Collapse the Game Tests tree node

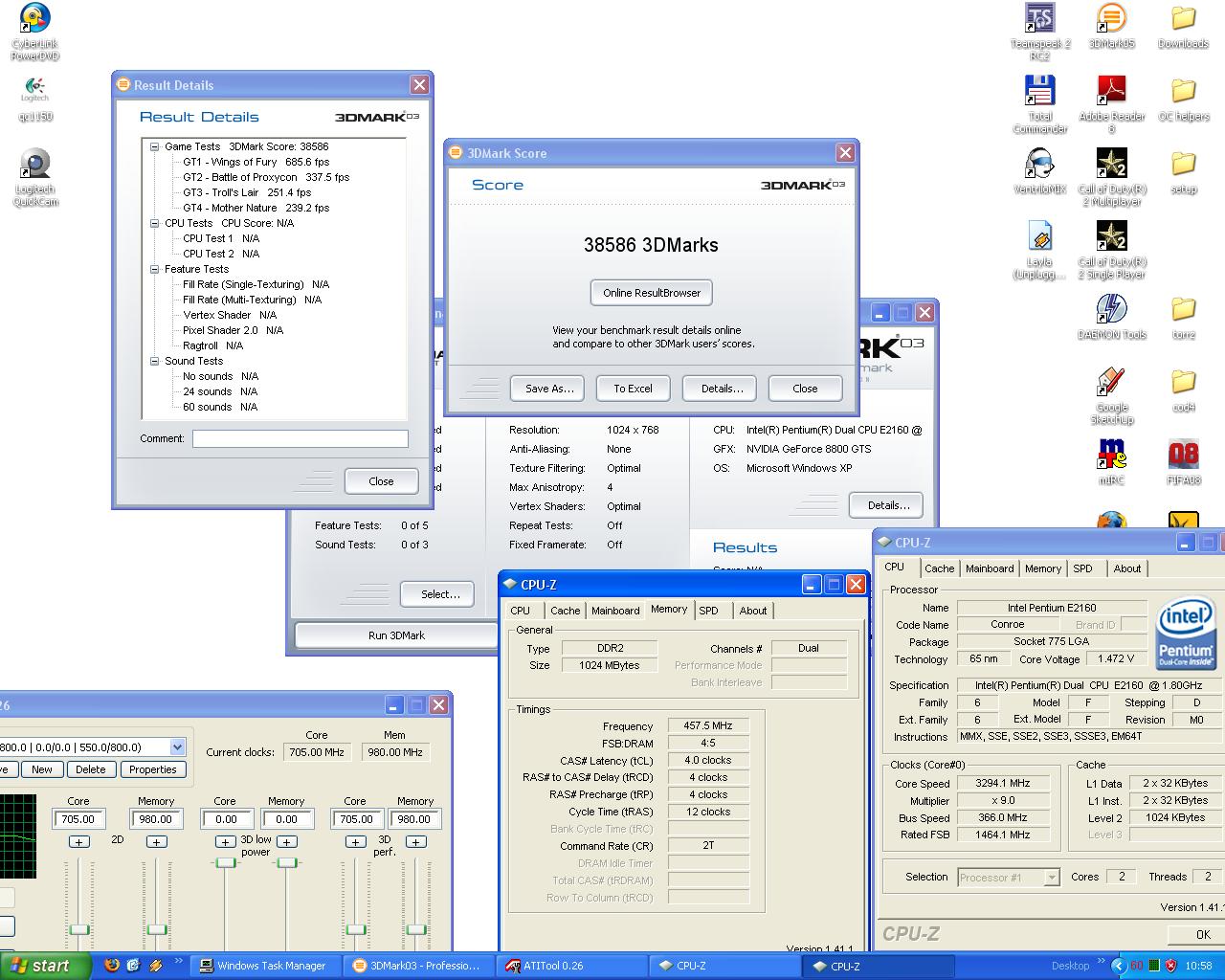154,147
